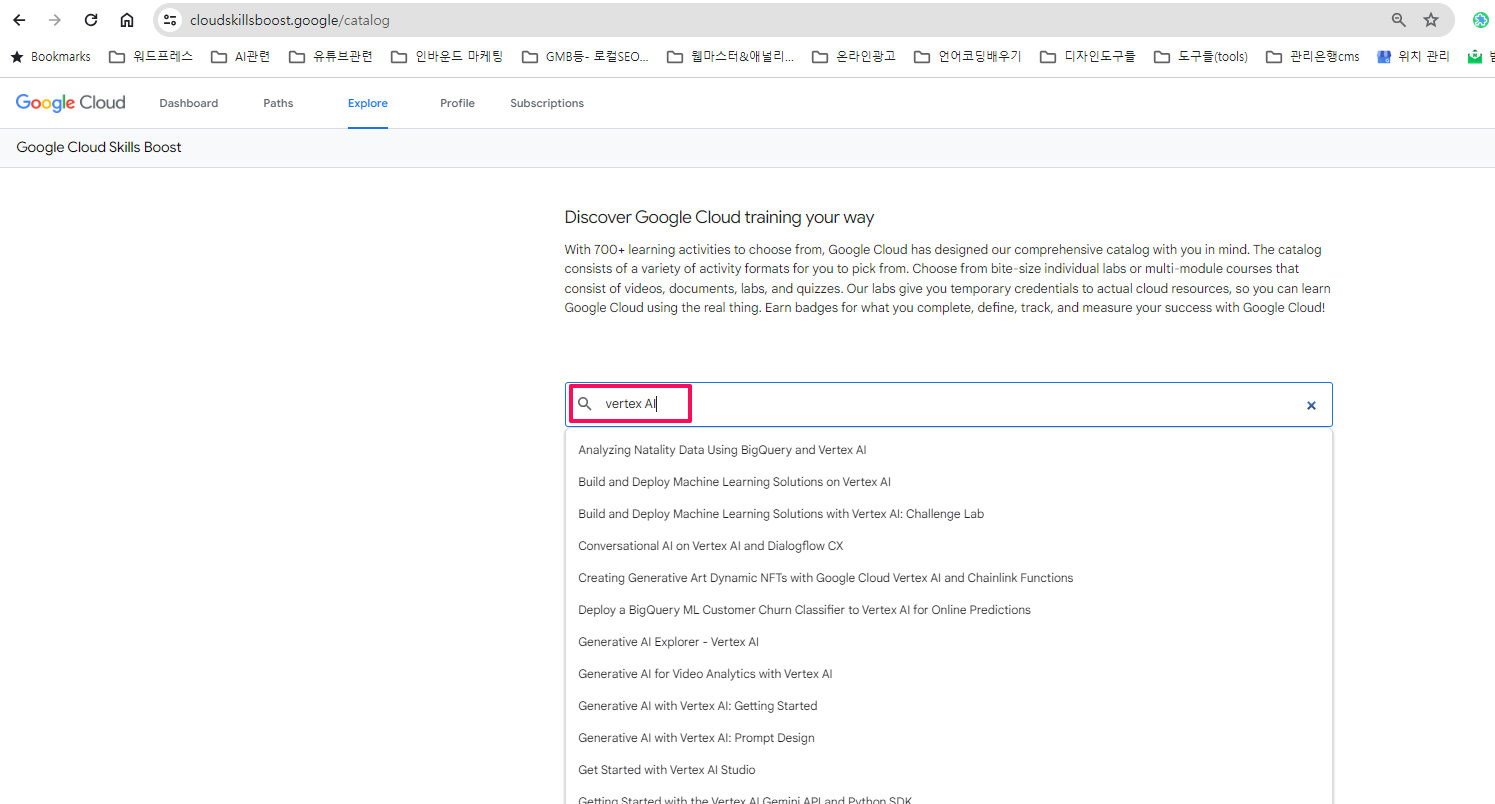The height and width of the screenshot is (804, 1495).
Task: Open the 디자인도구들 bookmark folder
Action: click(1088, 57)
